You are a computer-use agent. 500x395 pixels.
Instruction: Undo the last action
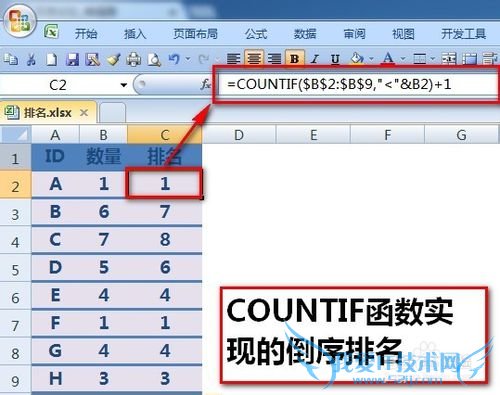point(174,59)
